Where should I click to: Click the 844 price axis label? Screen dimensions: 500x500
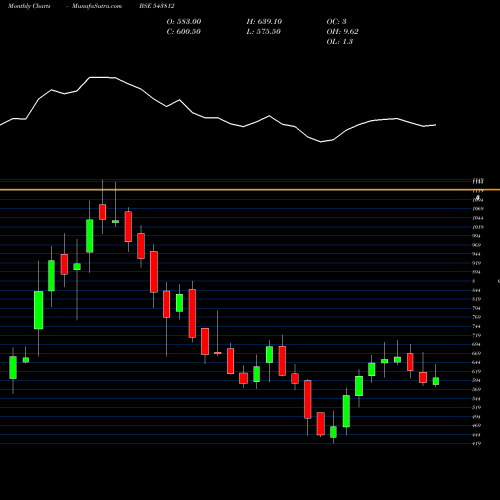[477, 290]
